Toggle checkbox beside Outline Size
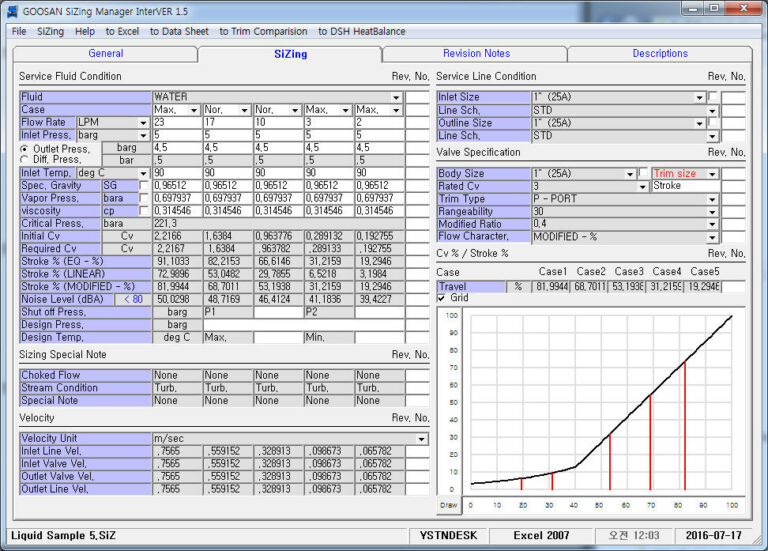 (x=713, y=122)
